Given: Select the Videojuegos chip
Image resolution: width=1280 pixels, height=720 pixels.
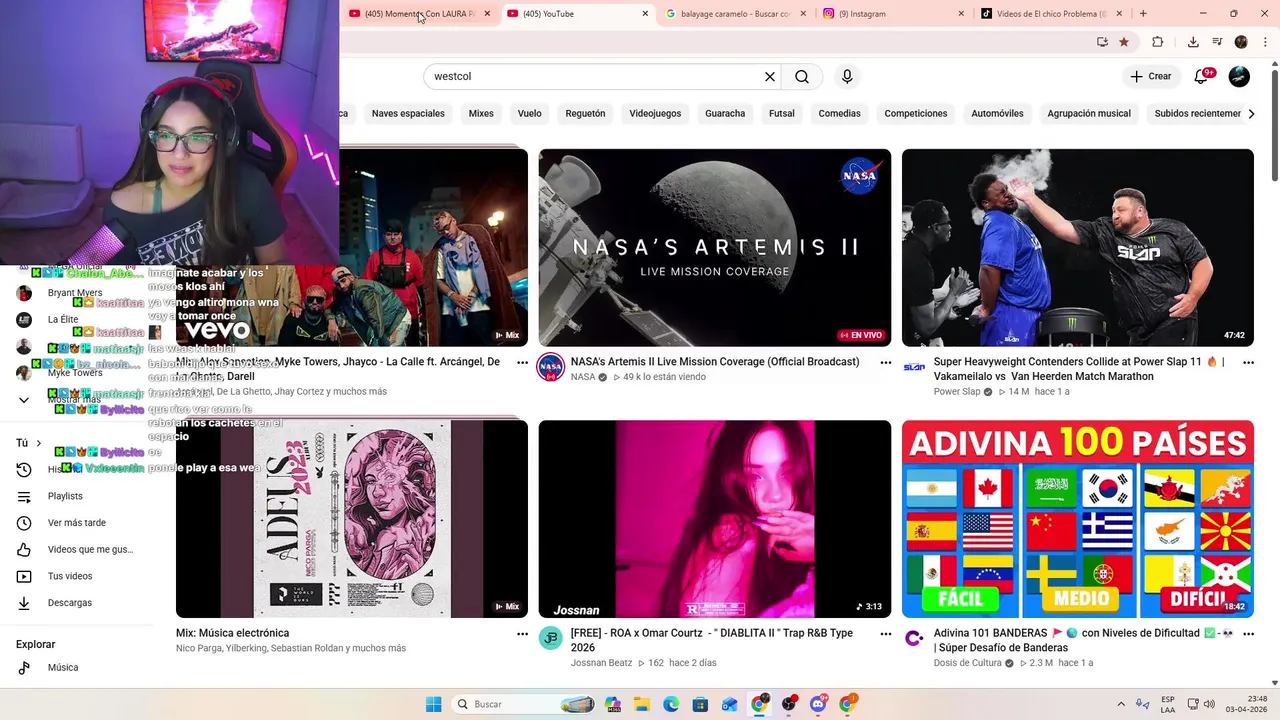Looking at the screenshot, I should 655,114.
